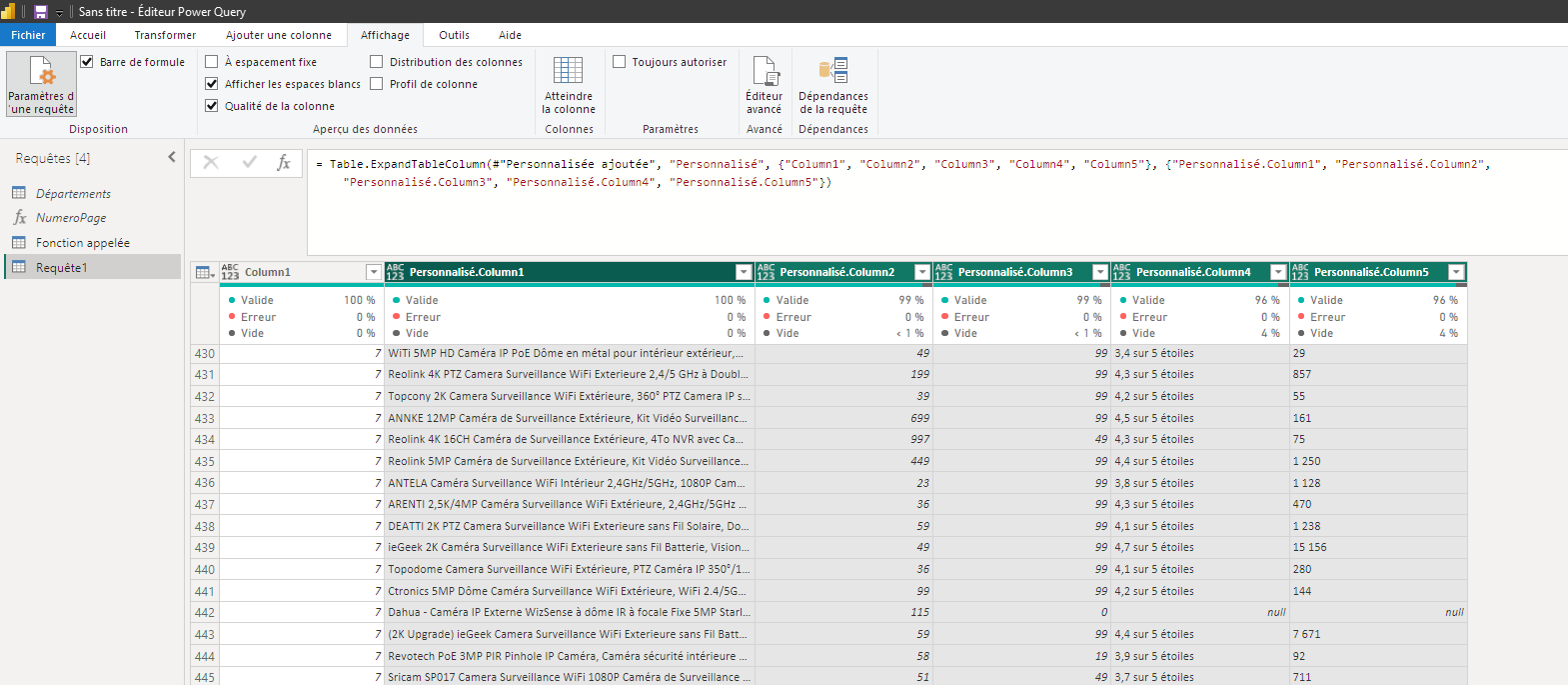This screenshot has height=685, width=1568.
Task: Select row number 442 header
Action: (205, 612)
